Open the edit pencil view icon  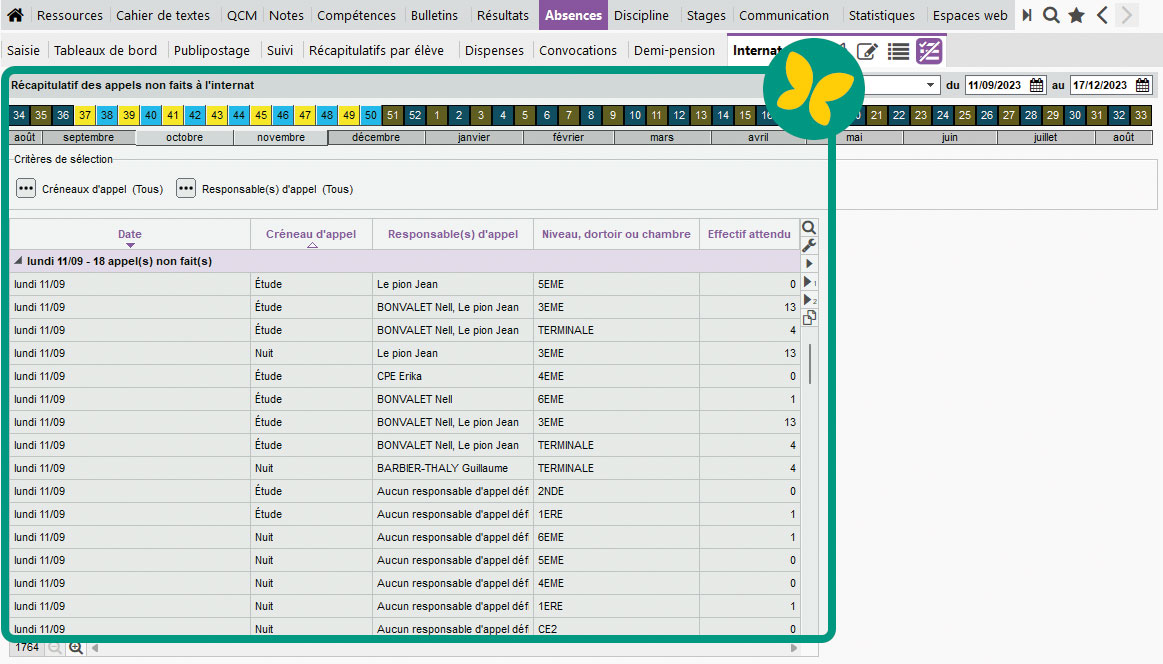pyautogui.click(x=868, y=51)
